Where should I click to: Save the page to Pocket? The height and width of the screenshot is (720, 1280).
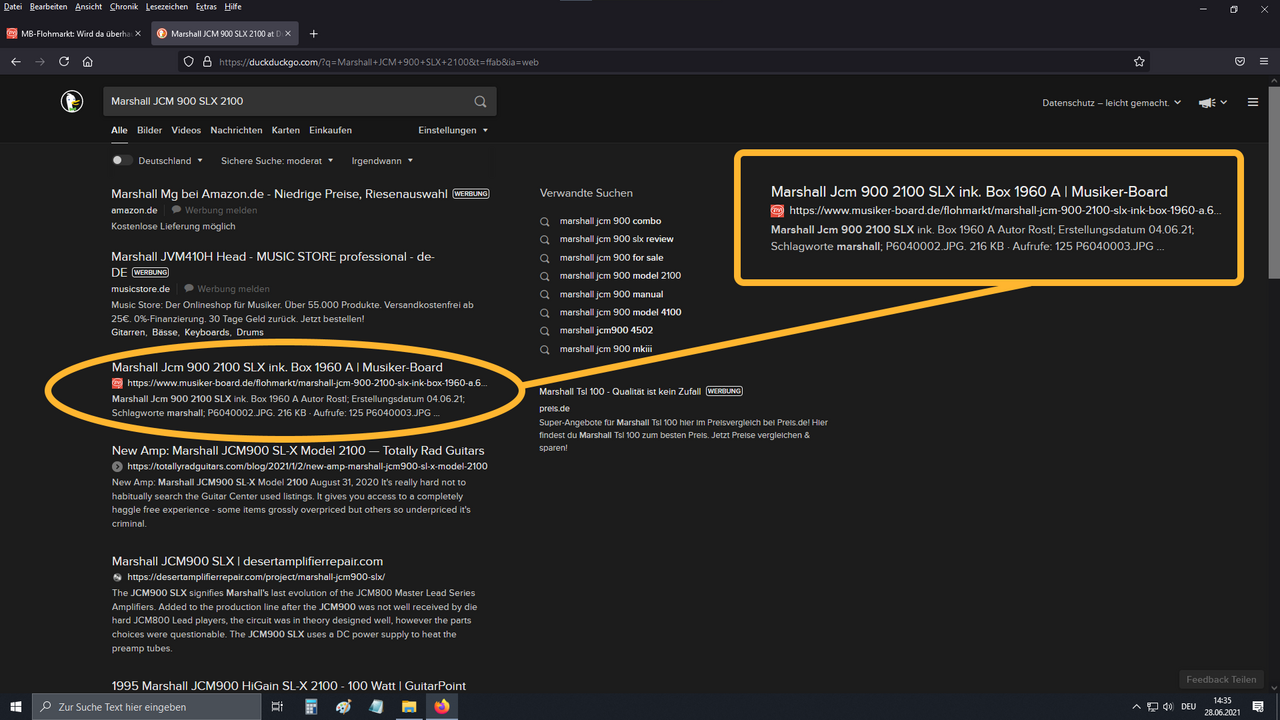(1239, 61)
